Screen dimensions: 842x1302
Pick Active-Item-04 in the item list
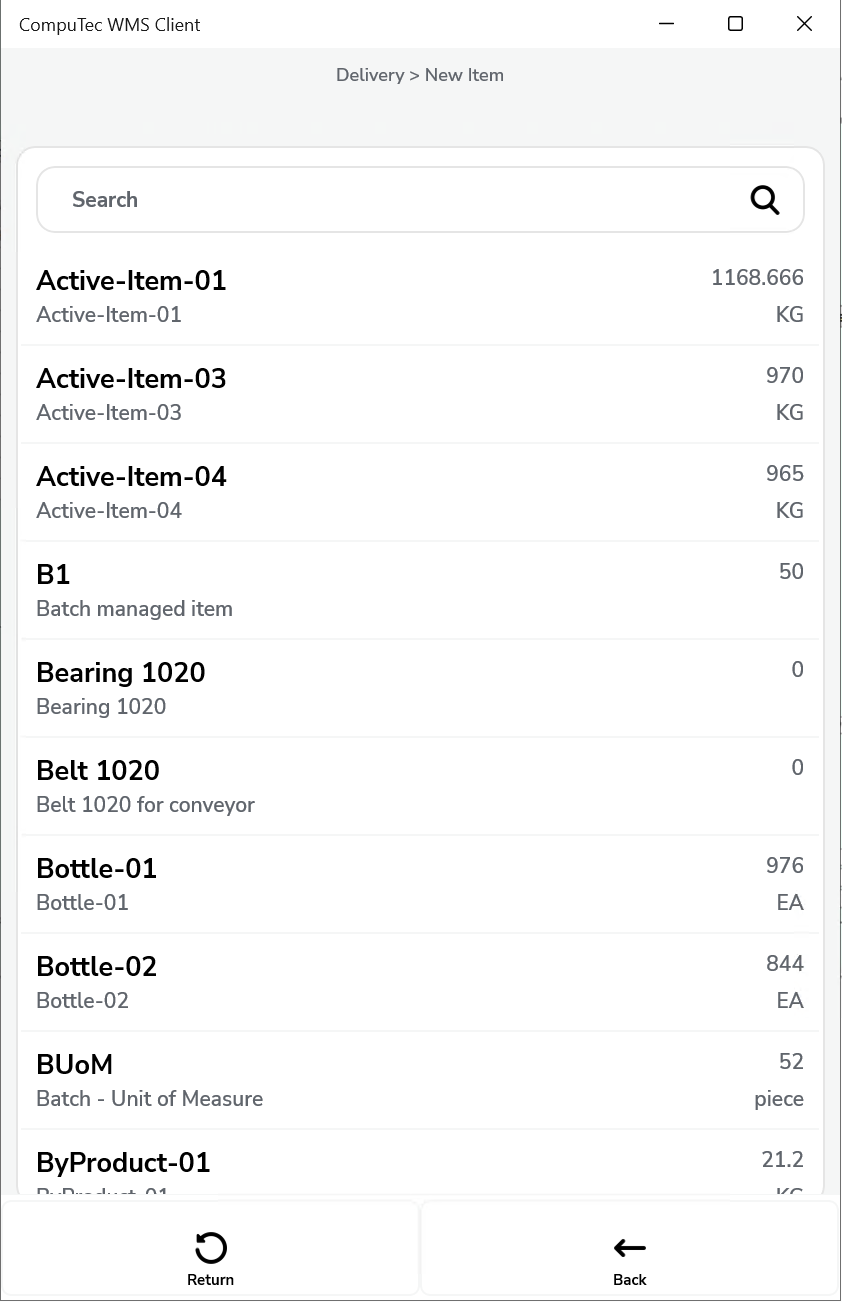pyautogui.click(x=420, y=492)
